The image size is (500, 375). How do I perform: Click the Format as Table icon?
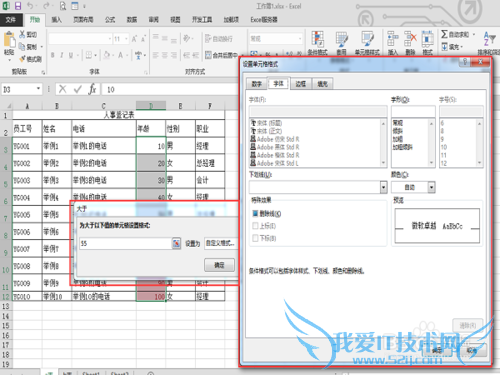(341, 39)
